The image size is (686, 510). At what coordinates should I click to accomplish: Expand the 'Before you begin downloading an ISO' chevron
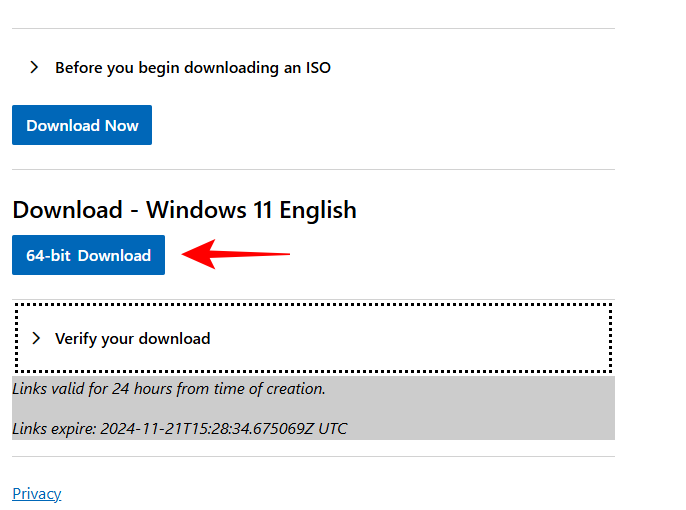35,68
